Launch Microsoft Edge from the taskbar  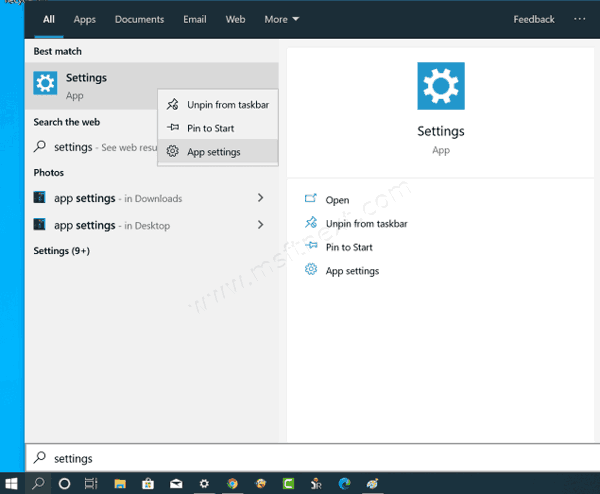[345, 484]
